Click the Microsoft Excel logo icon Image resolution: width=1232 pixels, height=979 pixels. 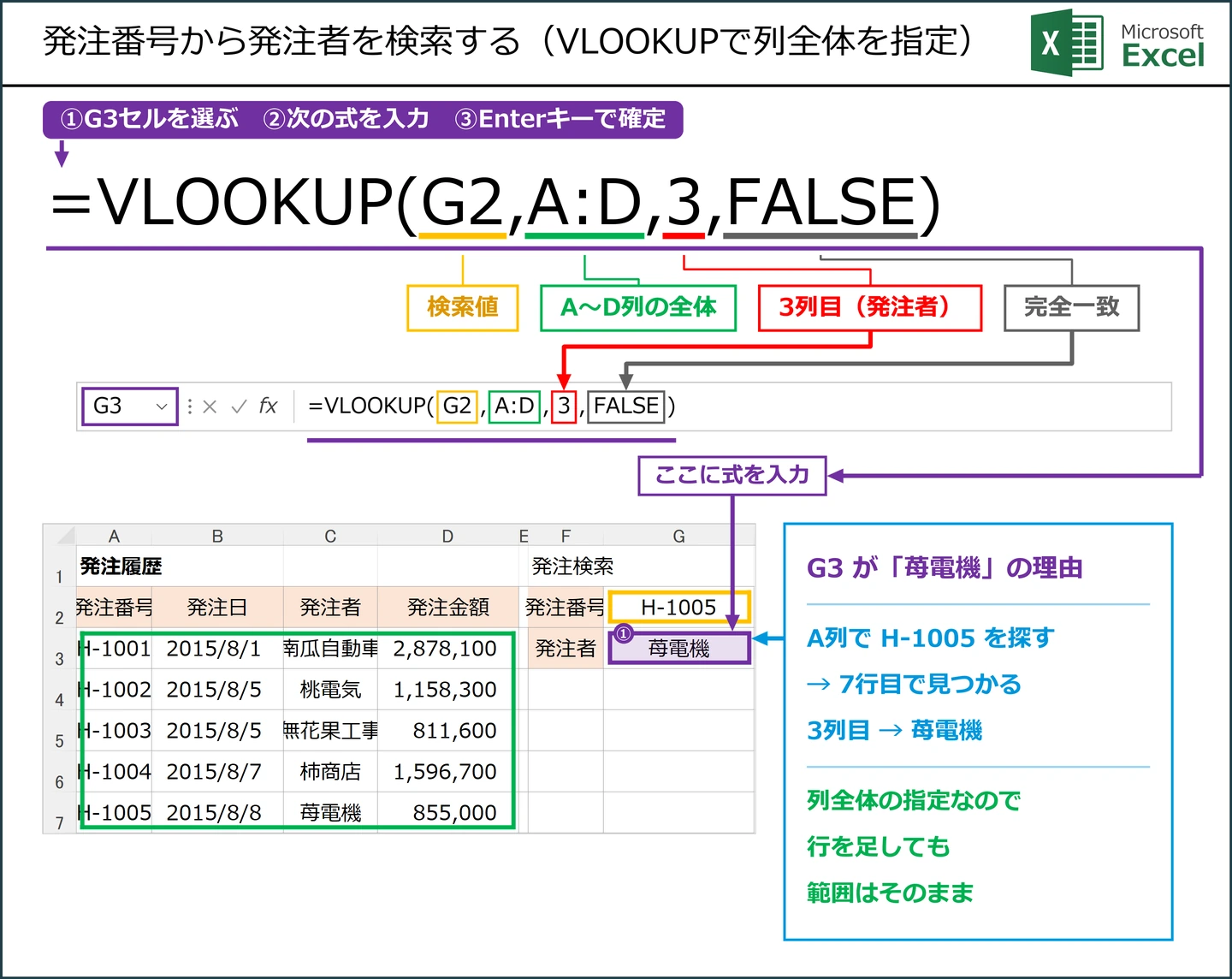pos(1066,43)
